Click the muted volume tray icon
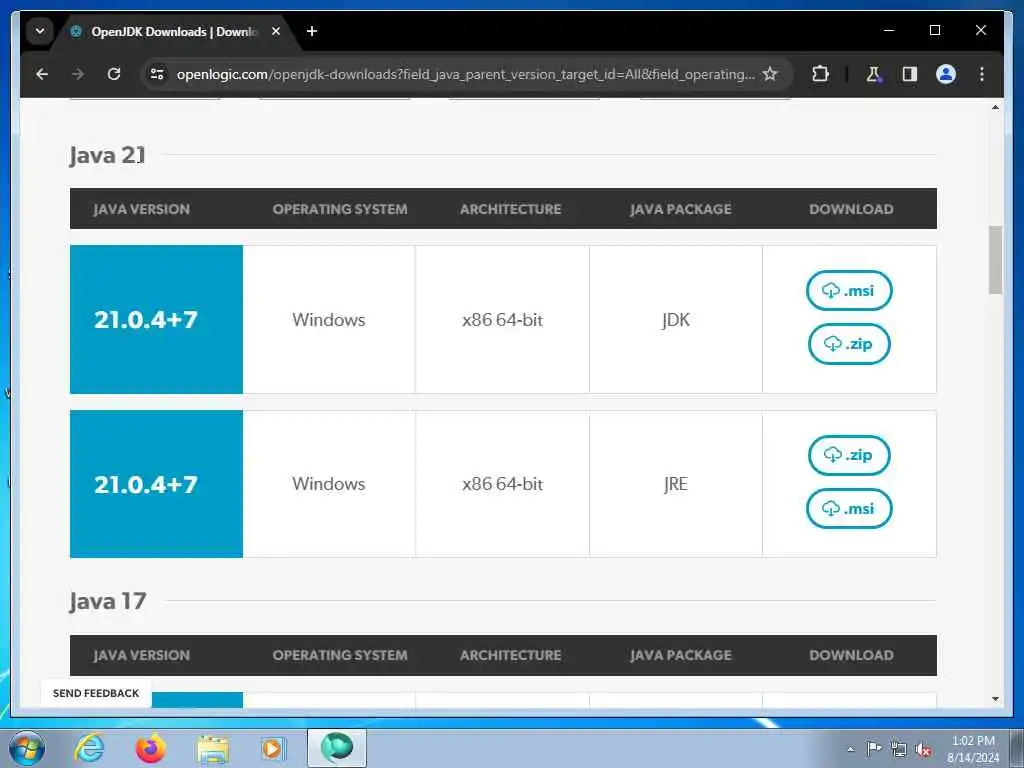Image resolution: width=1024 pixels, height=768 pixels. coord(923,750)
